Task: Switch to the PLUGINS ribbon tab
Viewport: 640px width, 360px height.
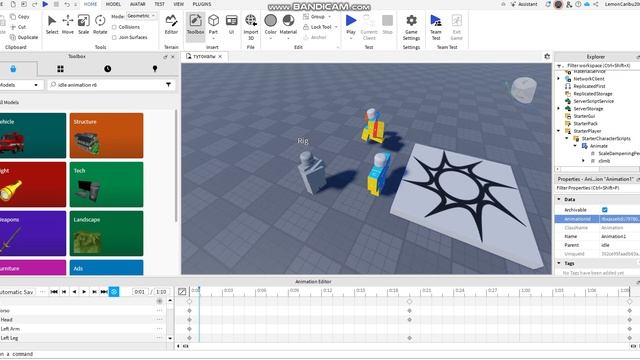Action: pos(202,4)
